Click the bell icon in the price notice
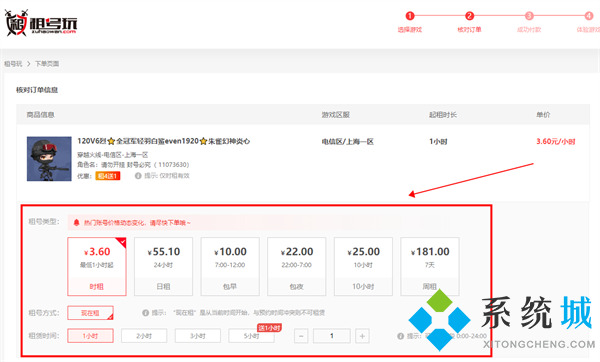Image resolution: width=600 pixels, height=362 pixels. (x=77, y=222)
